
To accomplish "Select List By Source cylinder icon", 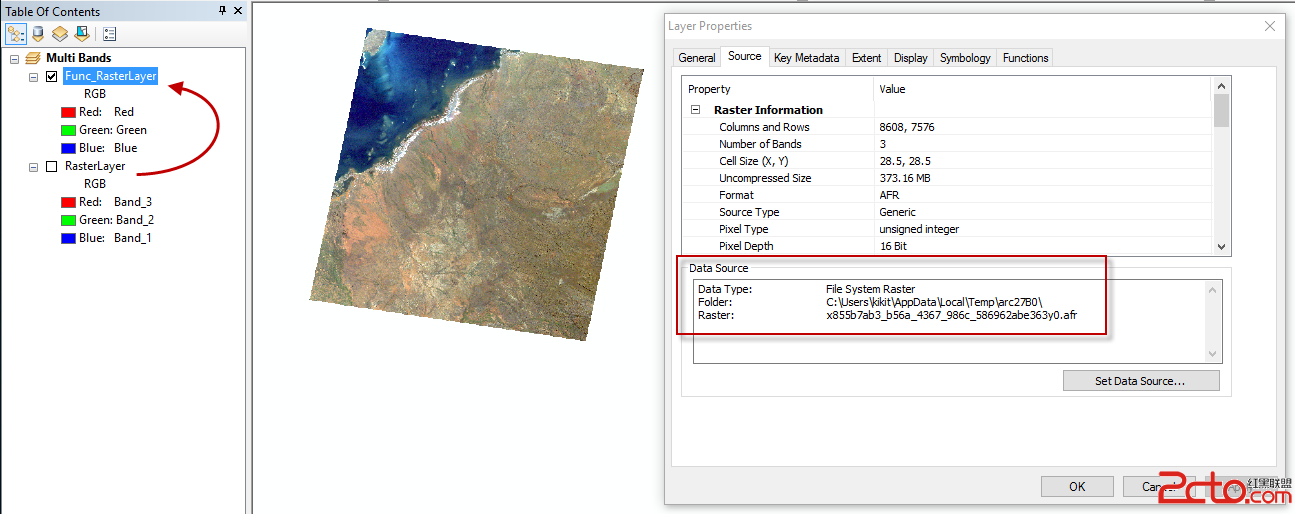I will pyautogui.click(x=38, y=33).
